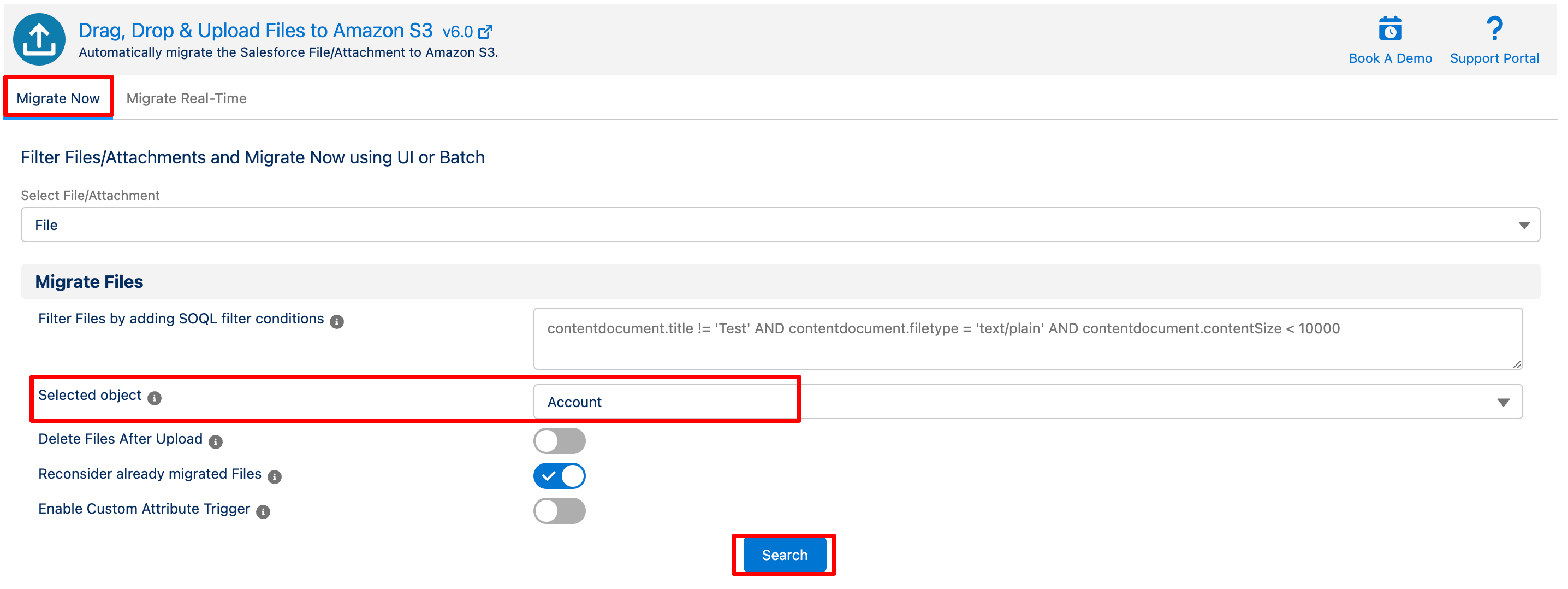Screen dimensions: 1568x589
Task: Show info tooltip for SOQL filter conditions
Action: click(x=337, y=322)
